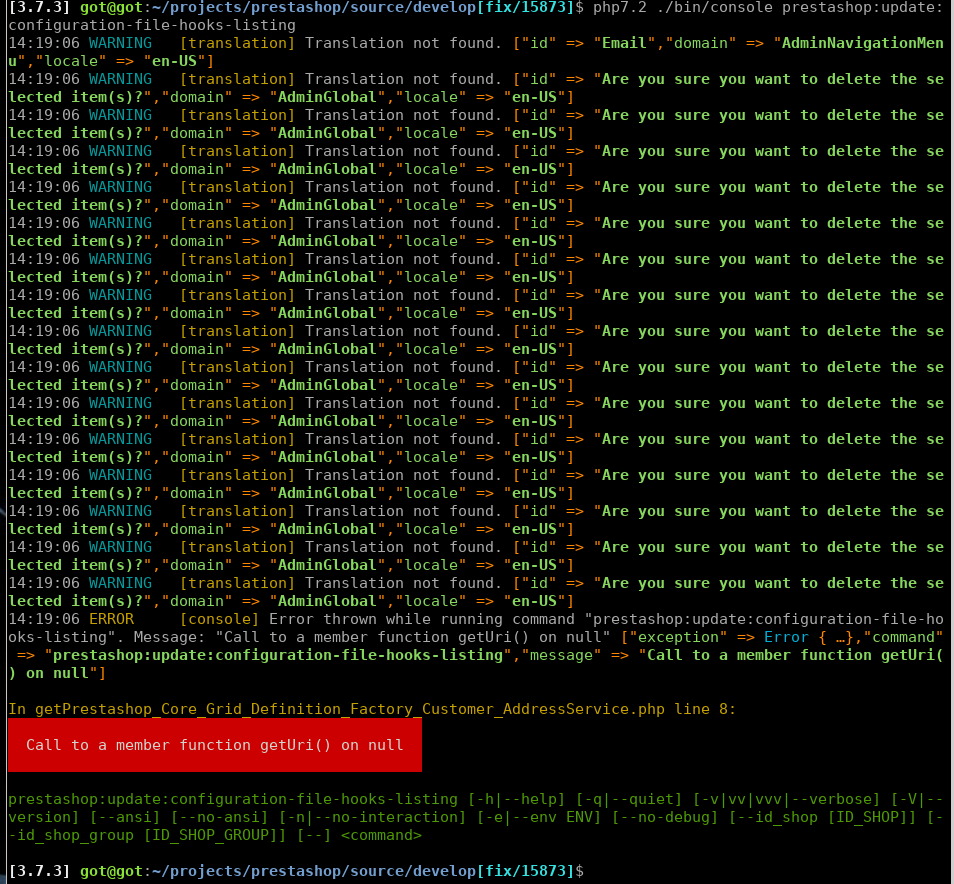Click the red ERROR log level label
954x884 pixels.
click(x=111, y=619)
